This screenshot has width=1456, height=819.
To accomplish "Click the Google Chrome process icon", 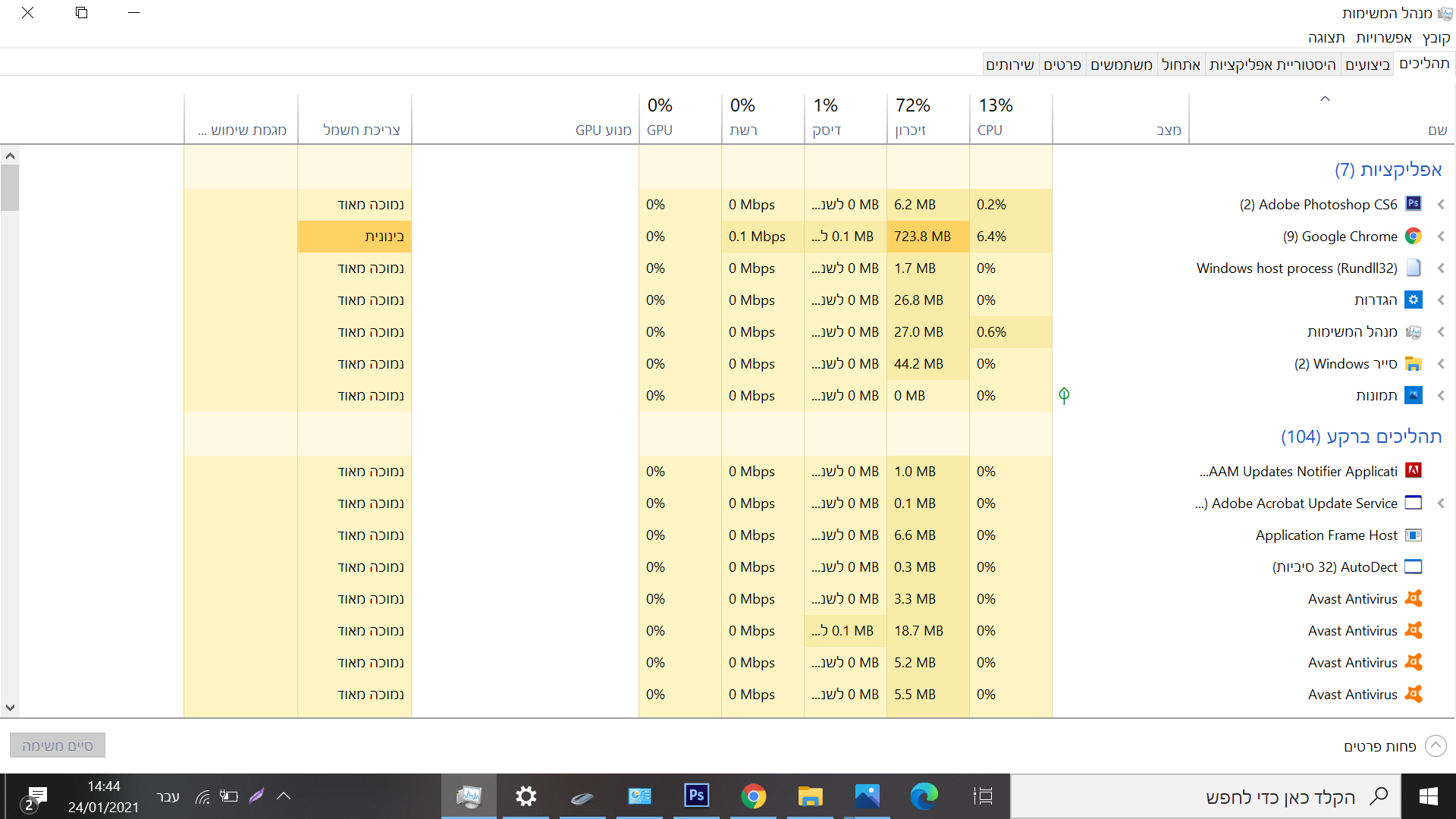I will pyautogui.click(x=1414, y=236).
